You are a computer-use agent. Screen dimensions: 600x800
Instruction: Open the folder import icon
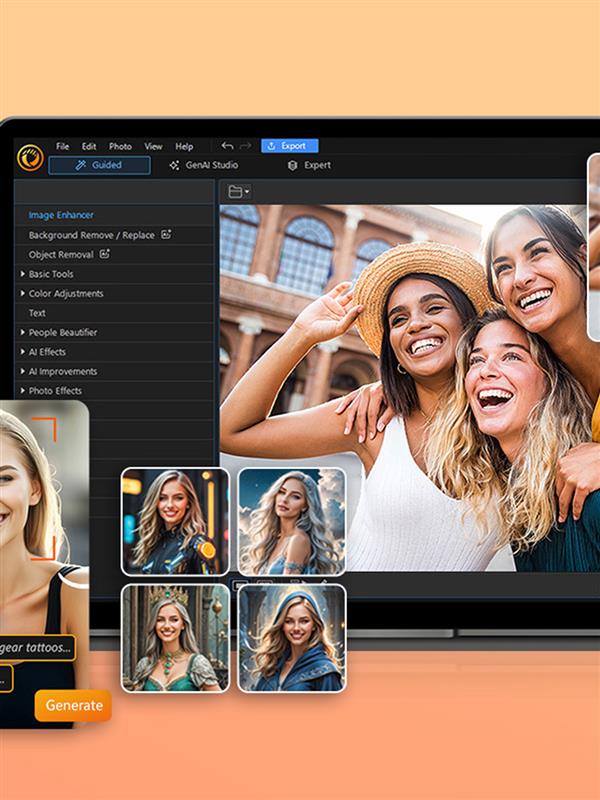pos(239,192)
